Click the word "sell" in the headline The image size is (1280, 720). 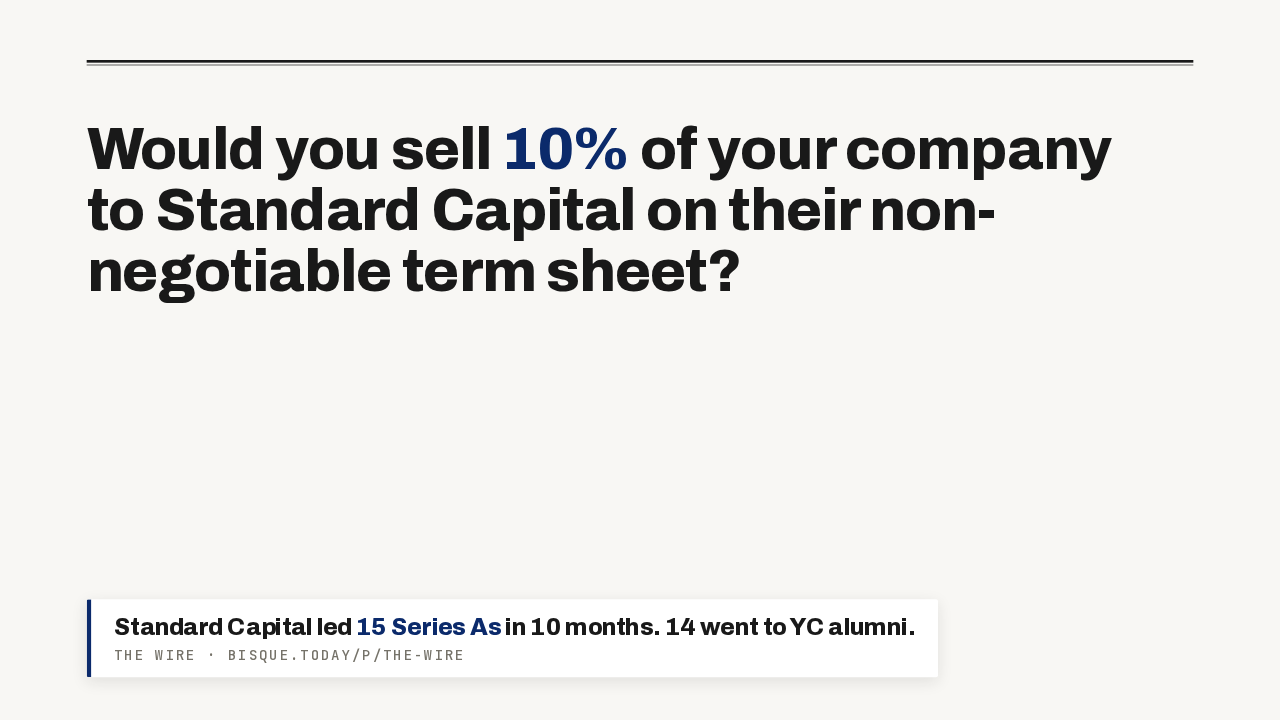pos(441,149)
